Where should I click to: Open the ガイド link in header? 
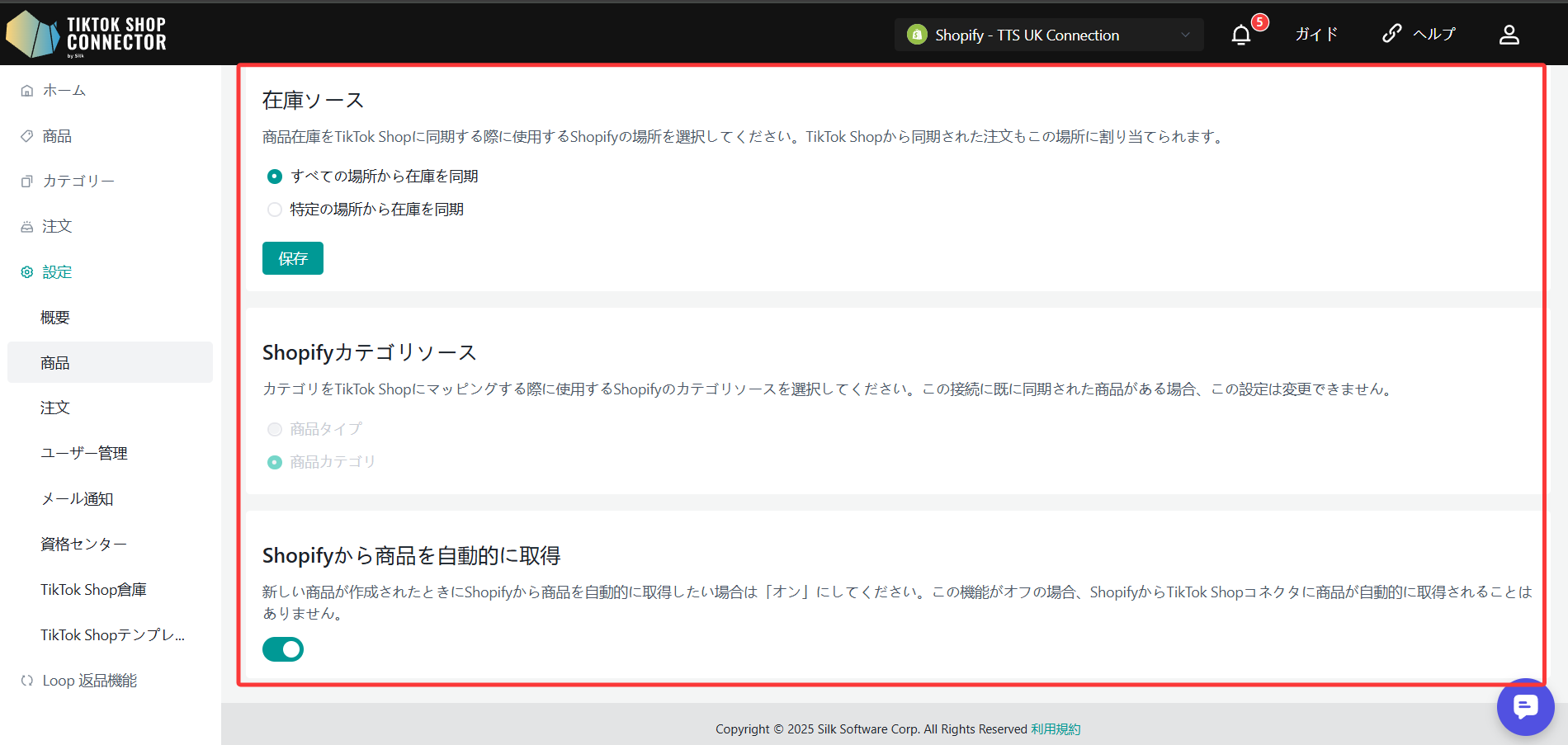pyautogui.click(x=1315, y=35)
